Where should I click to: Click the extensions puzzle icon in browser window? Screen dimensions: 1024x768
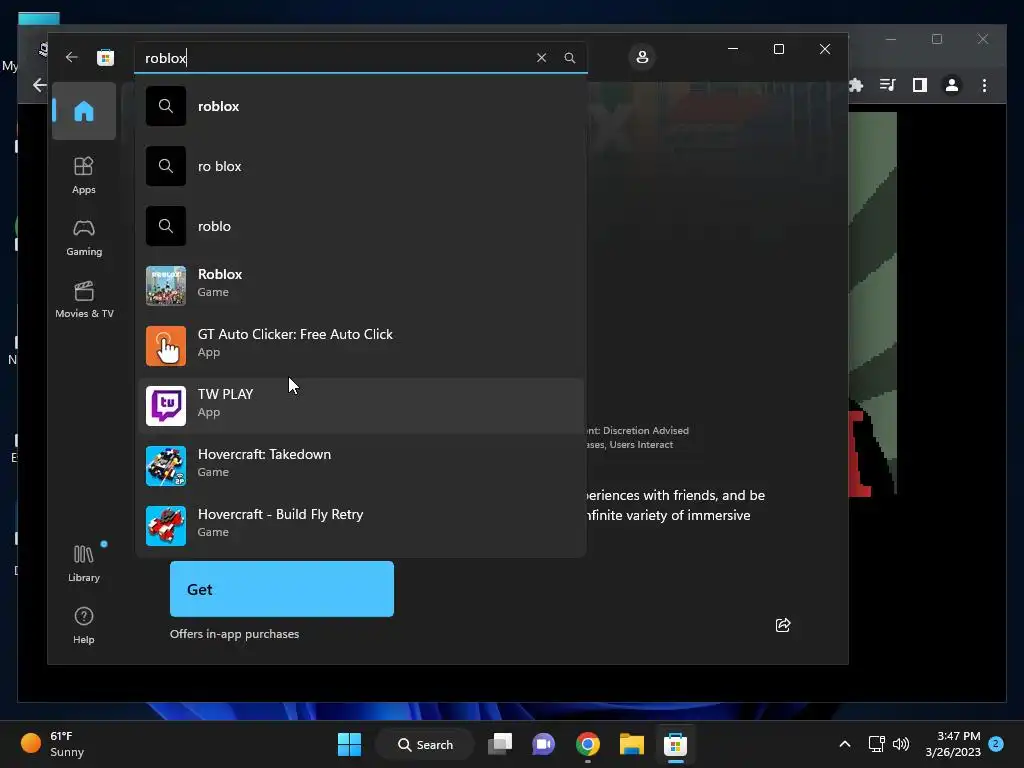[856, 86]
